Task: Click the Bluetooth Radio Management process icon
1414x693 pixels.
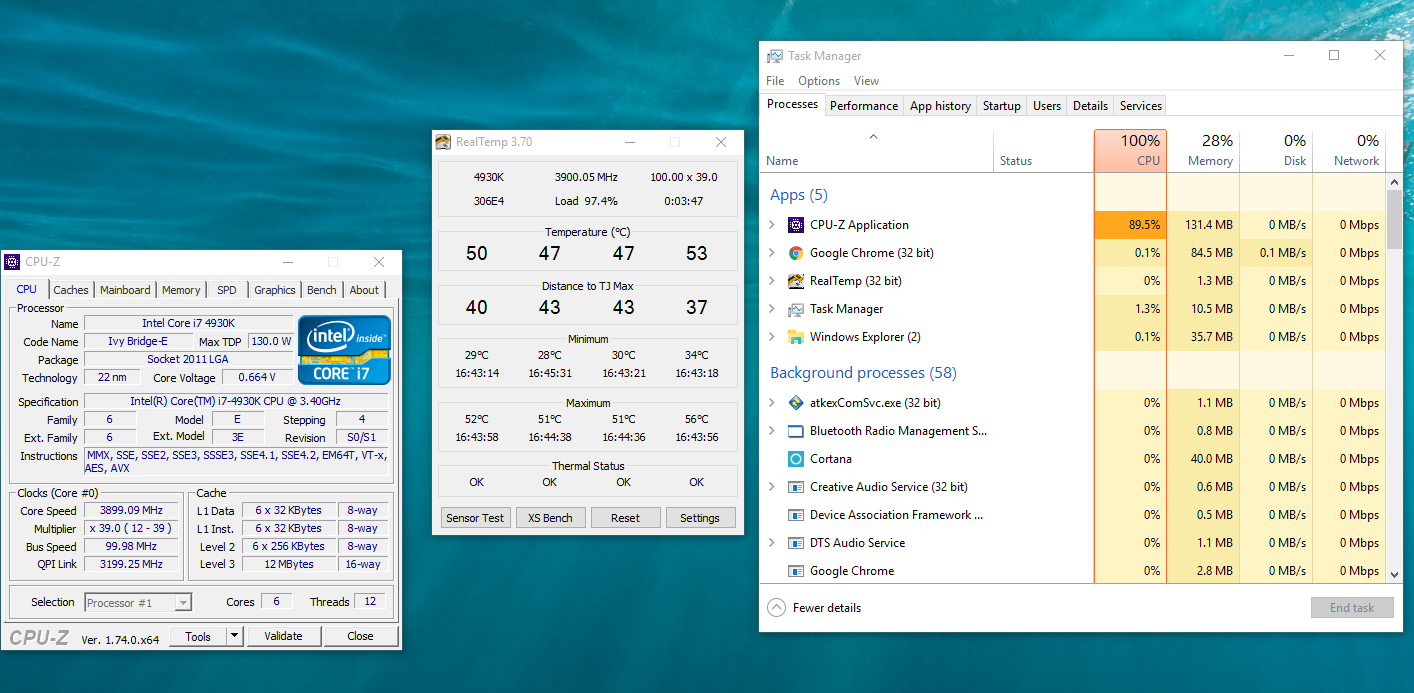Action: pyautogui.click(x=796, y=431)
